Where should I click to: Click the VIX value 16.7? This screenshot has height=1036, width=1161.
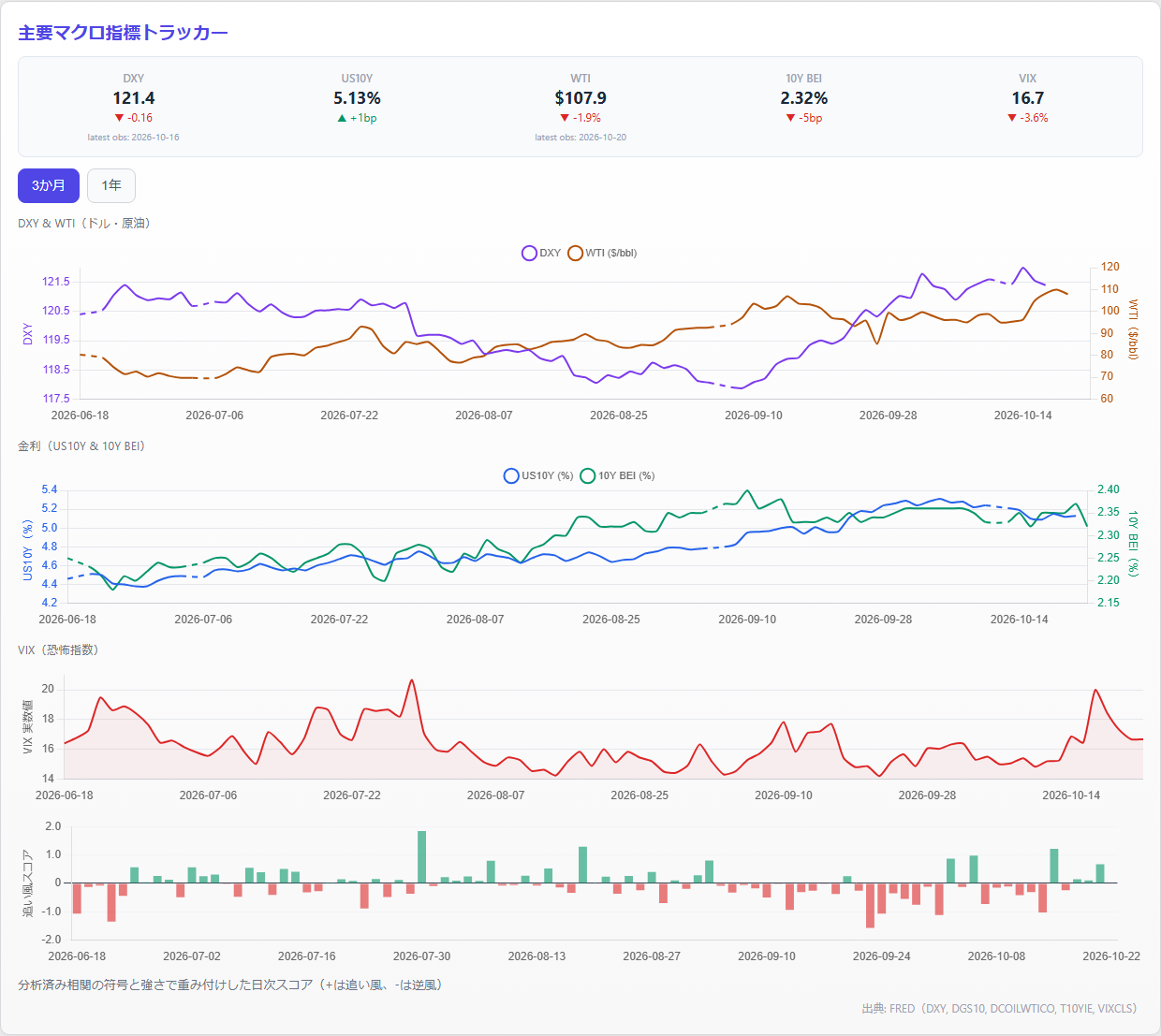1028,98
